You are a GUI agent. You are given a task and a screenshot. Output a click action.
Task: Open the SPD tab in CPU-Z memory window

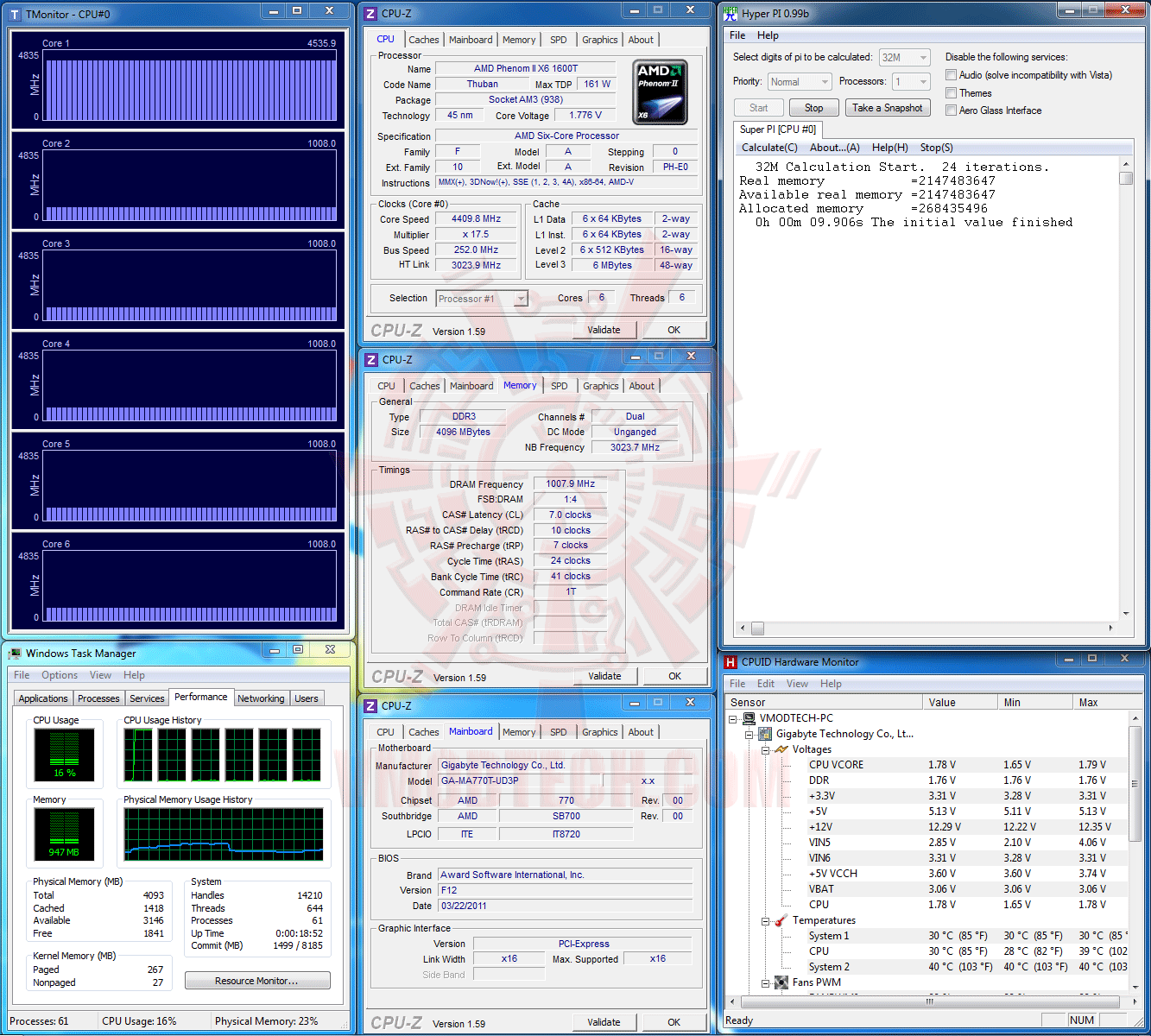pyautogui.click(x=560, y=386)
